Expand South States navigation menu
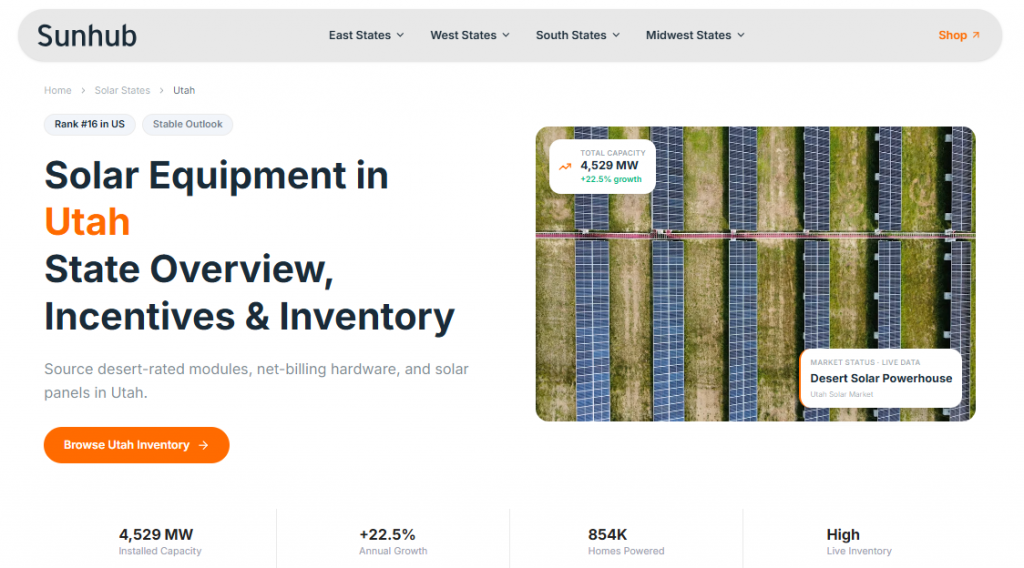The height and width of the screenshot is (568, 1024). 577,35
